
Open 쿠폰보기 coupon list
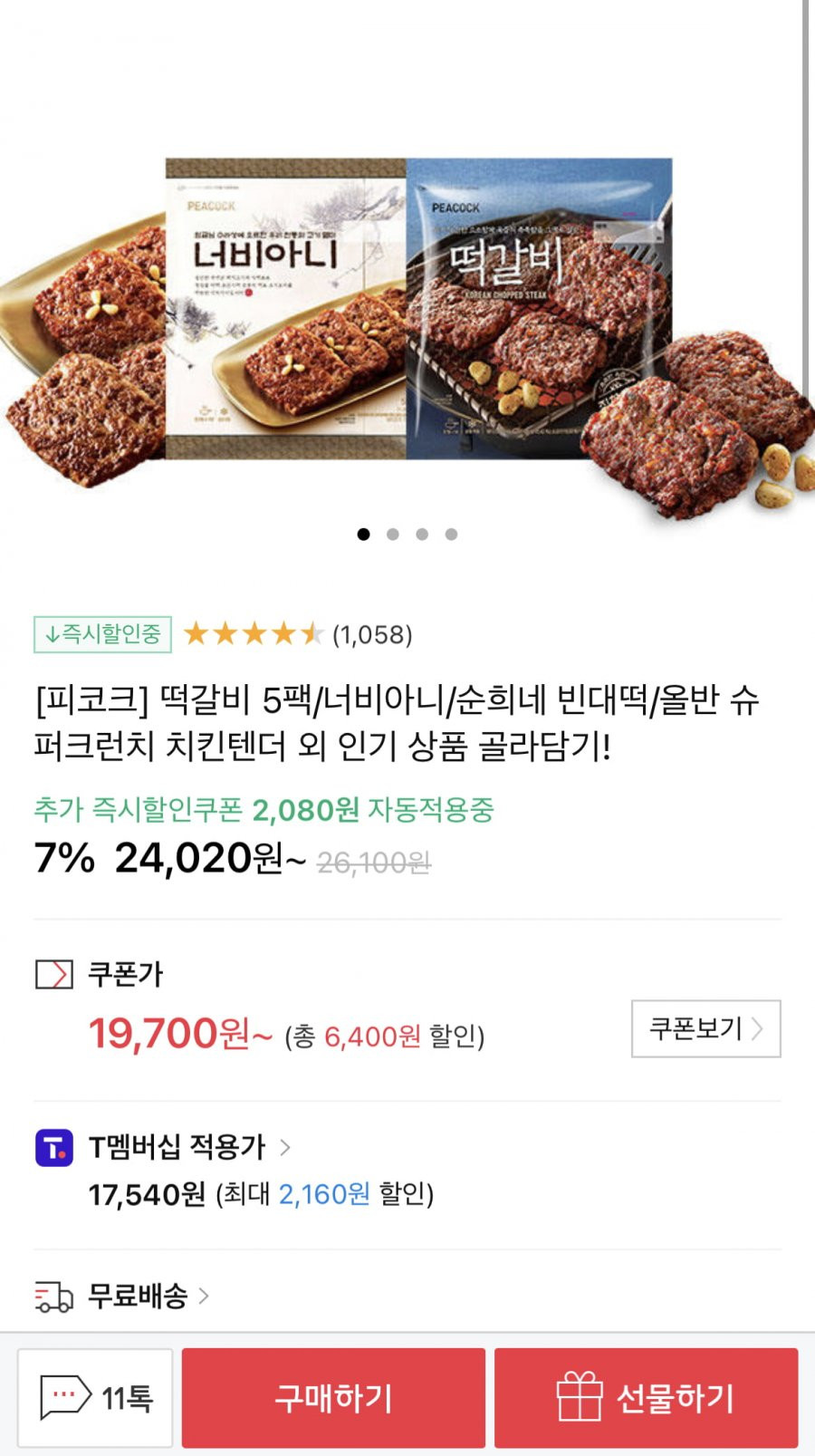pyautogui.click(x=706, y=1028)
